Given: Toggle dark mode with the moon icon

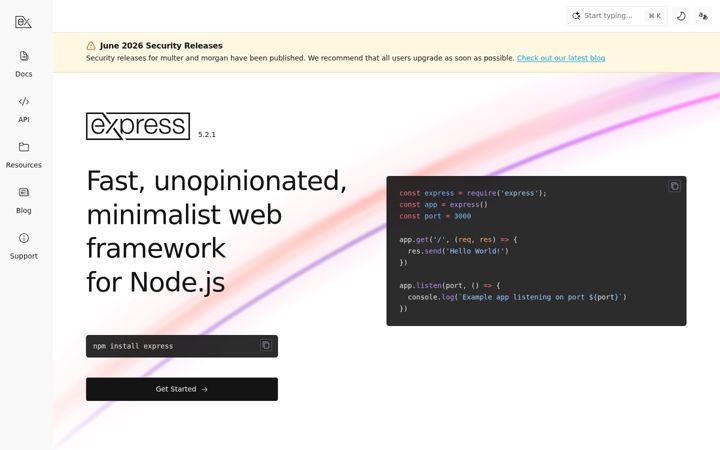Looking at the screenshot, I should click(681, 16).
